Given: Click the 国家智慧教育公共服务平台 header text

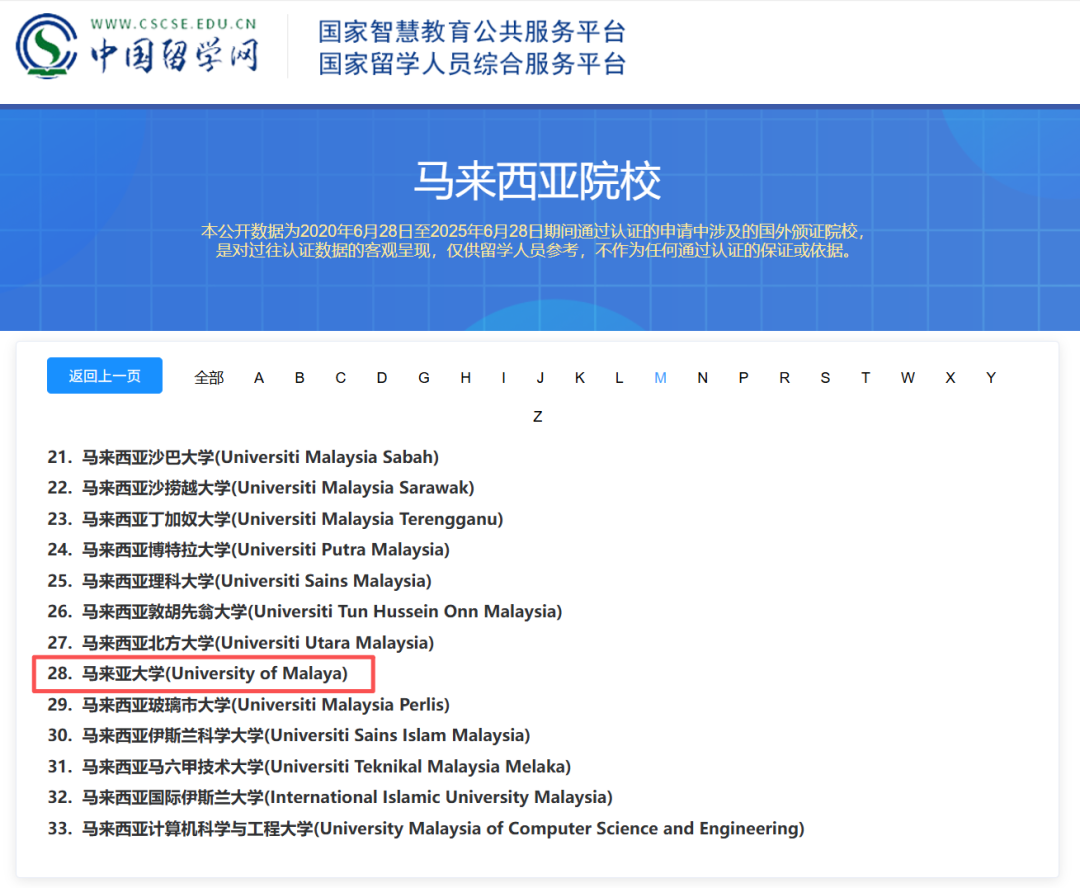Looking at the screenshot, I should (472, 31).
